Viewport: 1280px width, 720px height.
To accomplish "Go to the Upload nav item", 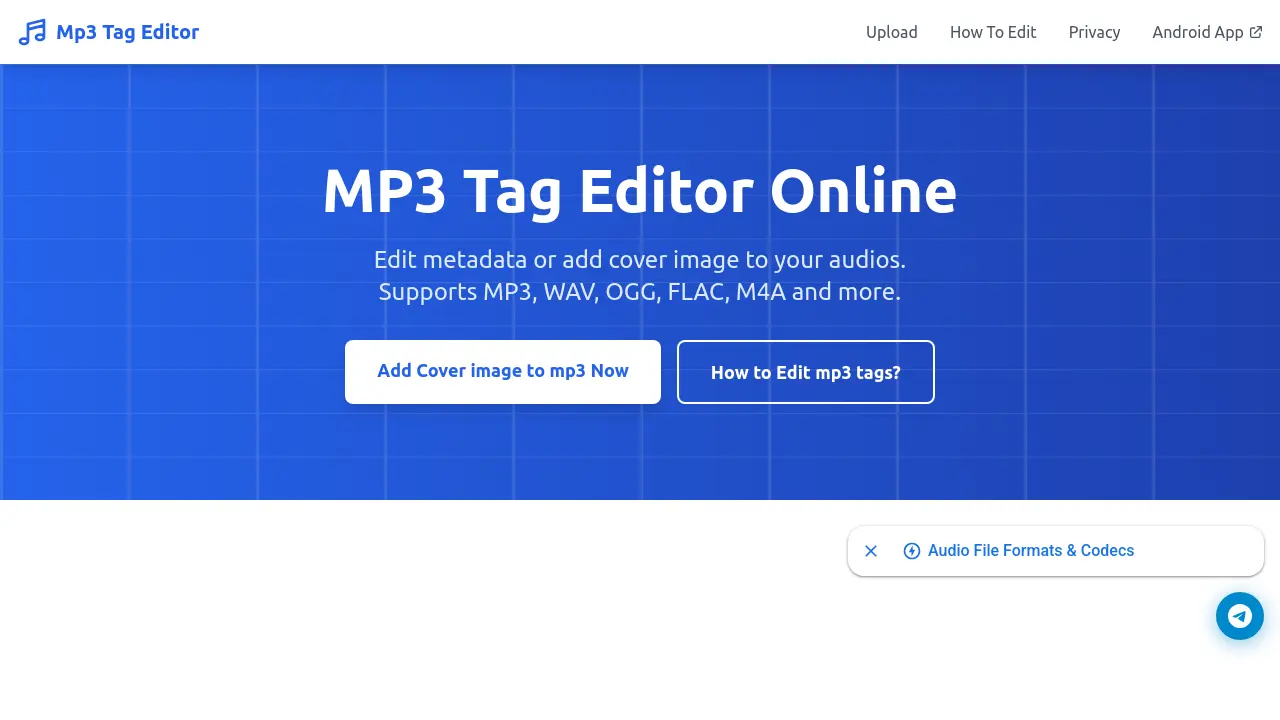I will click(x=892, y=32).
